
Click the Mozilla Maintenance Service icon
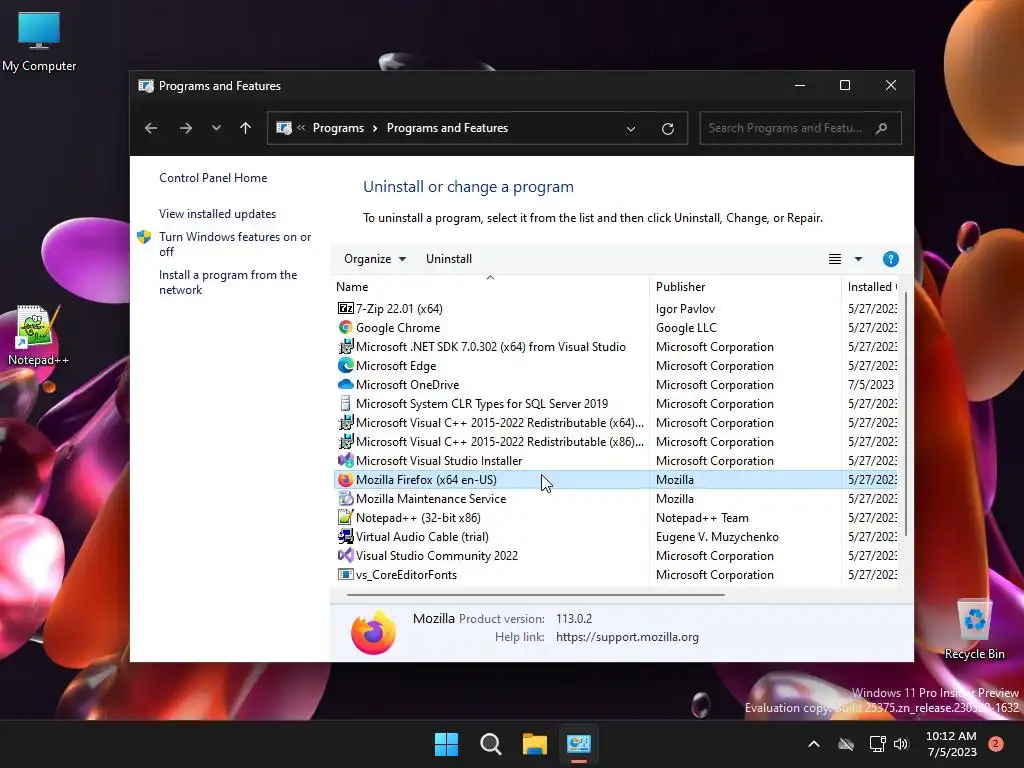(x=345, y=498)
